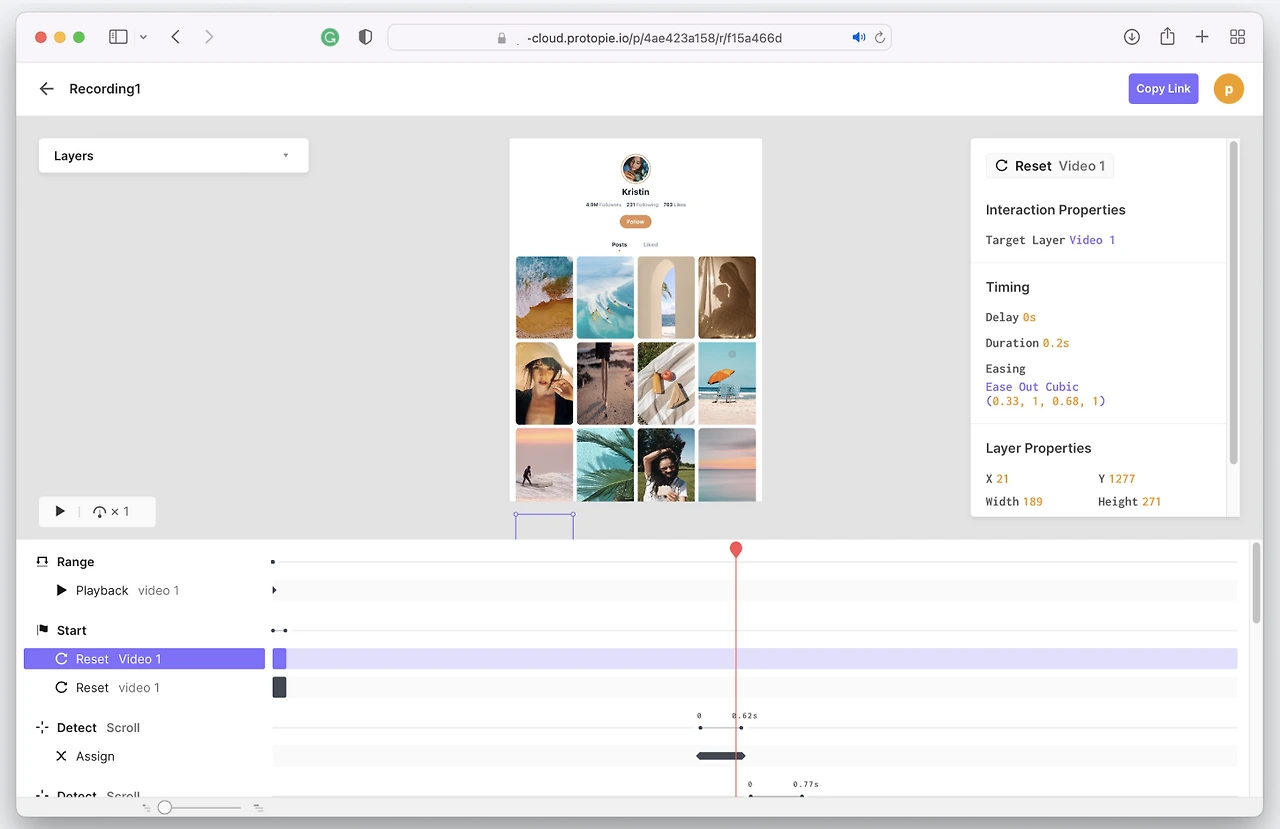Click the Recording1 title
1280x829 pixels.
point(105,89)
